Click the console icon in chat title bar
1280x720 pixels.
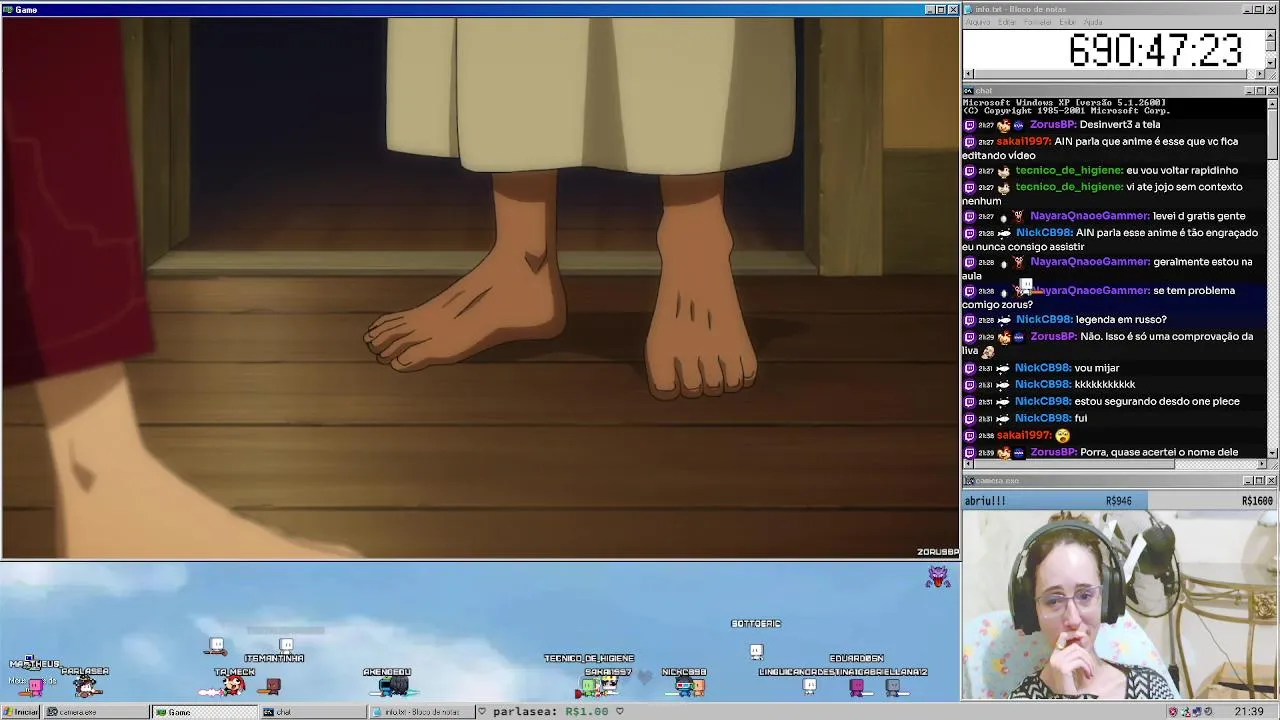[x=968, y=91]
